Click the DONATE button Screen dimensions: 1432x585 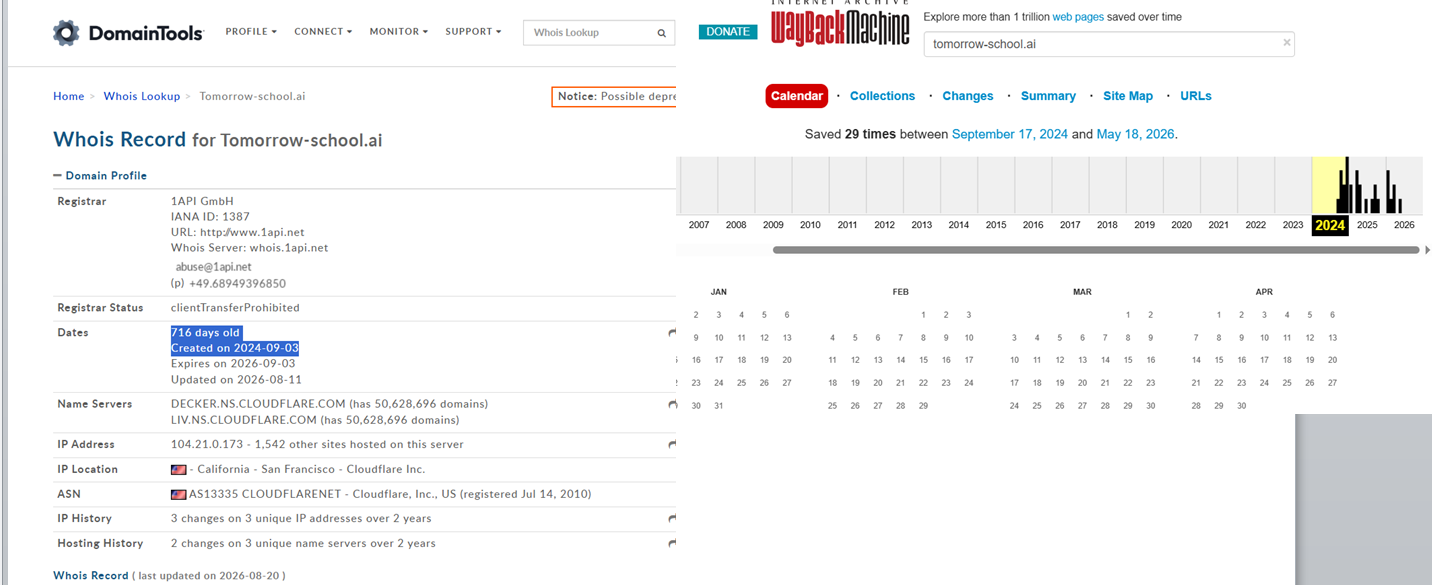click(x=728, y=32)
